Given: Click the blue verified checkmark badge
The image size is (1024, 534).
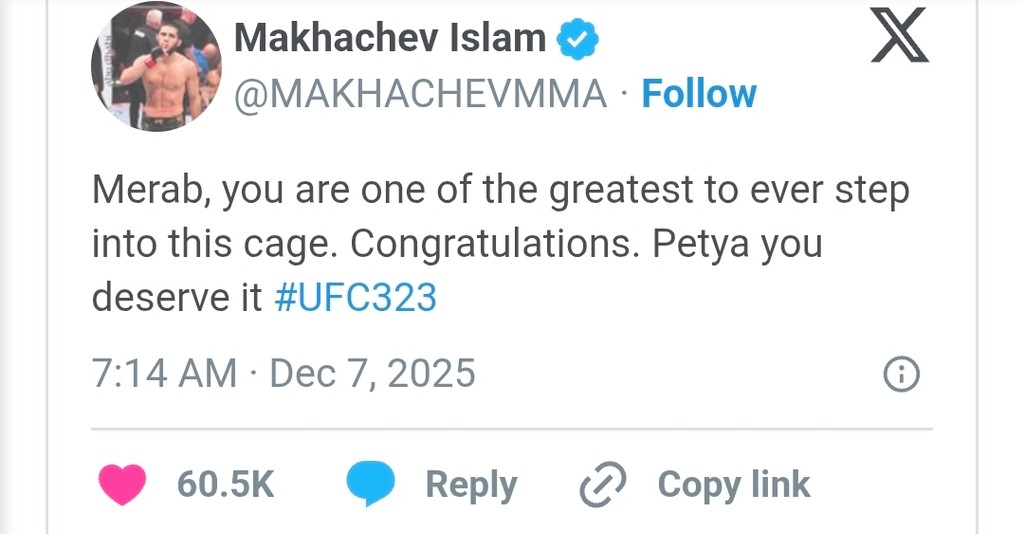Looking at the screenshot, I should [x=578, y=40].
